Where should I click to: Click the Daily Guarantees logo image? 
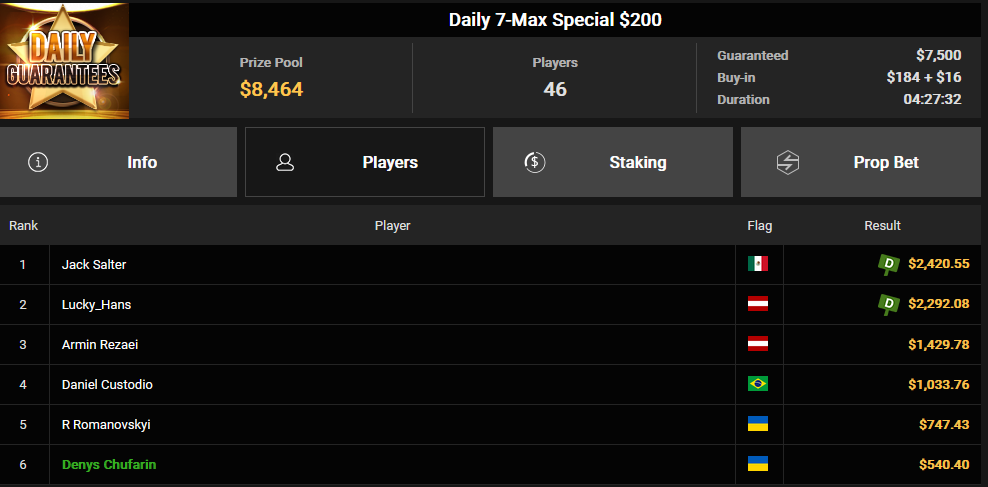click(x=64, y=61)
